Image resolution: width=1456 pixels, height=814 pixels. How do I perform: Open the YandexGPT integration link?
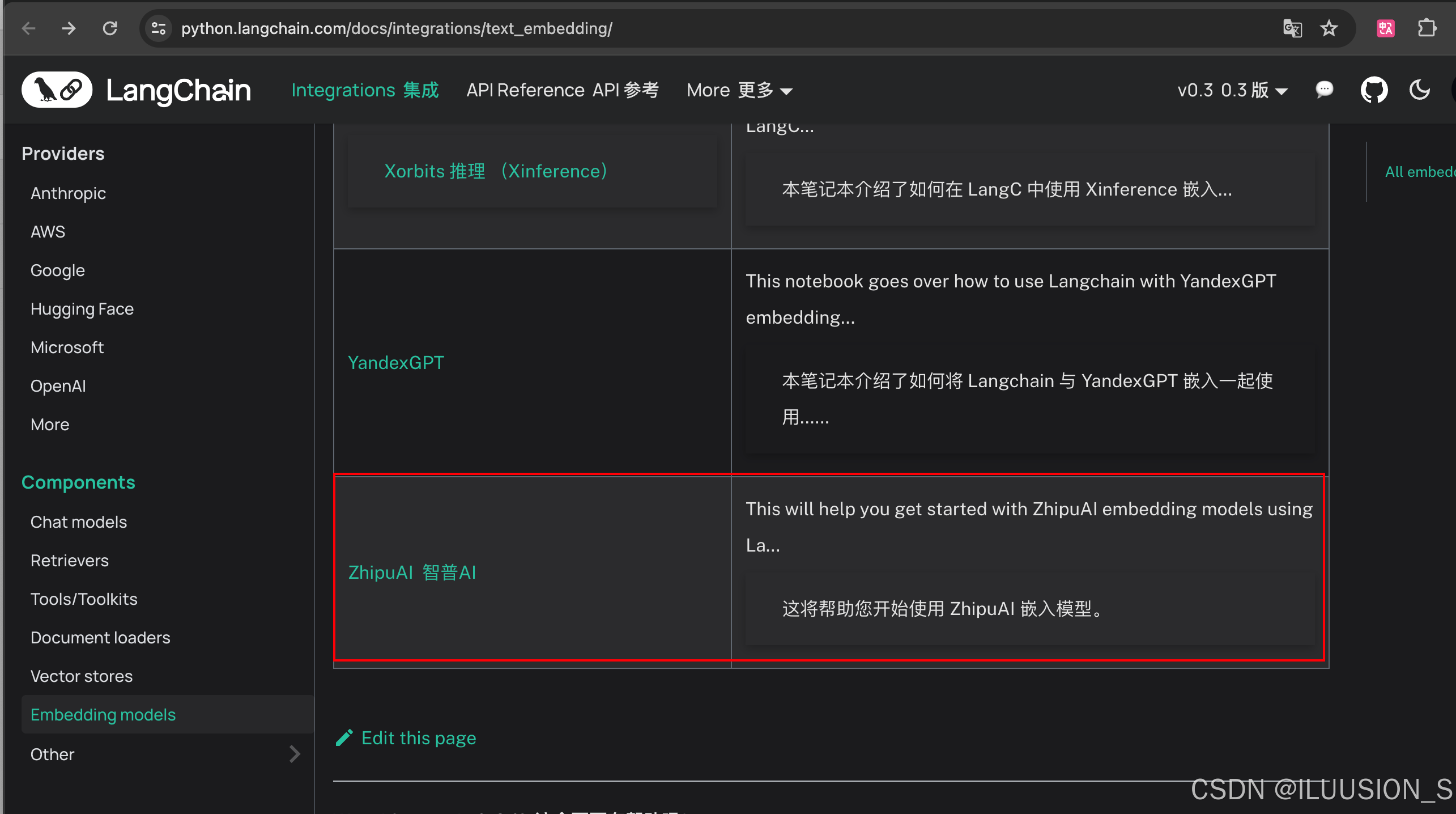(395, 363)
